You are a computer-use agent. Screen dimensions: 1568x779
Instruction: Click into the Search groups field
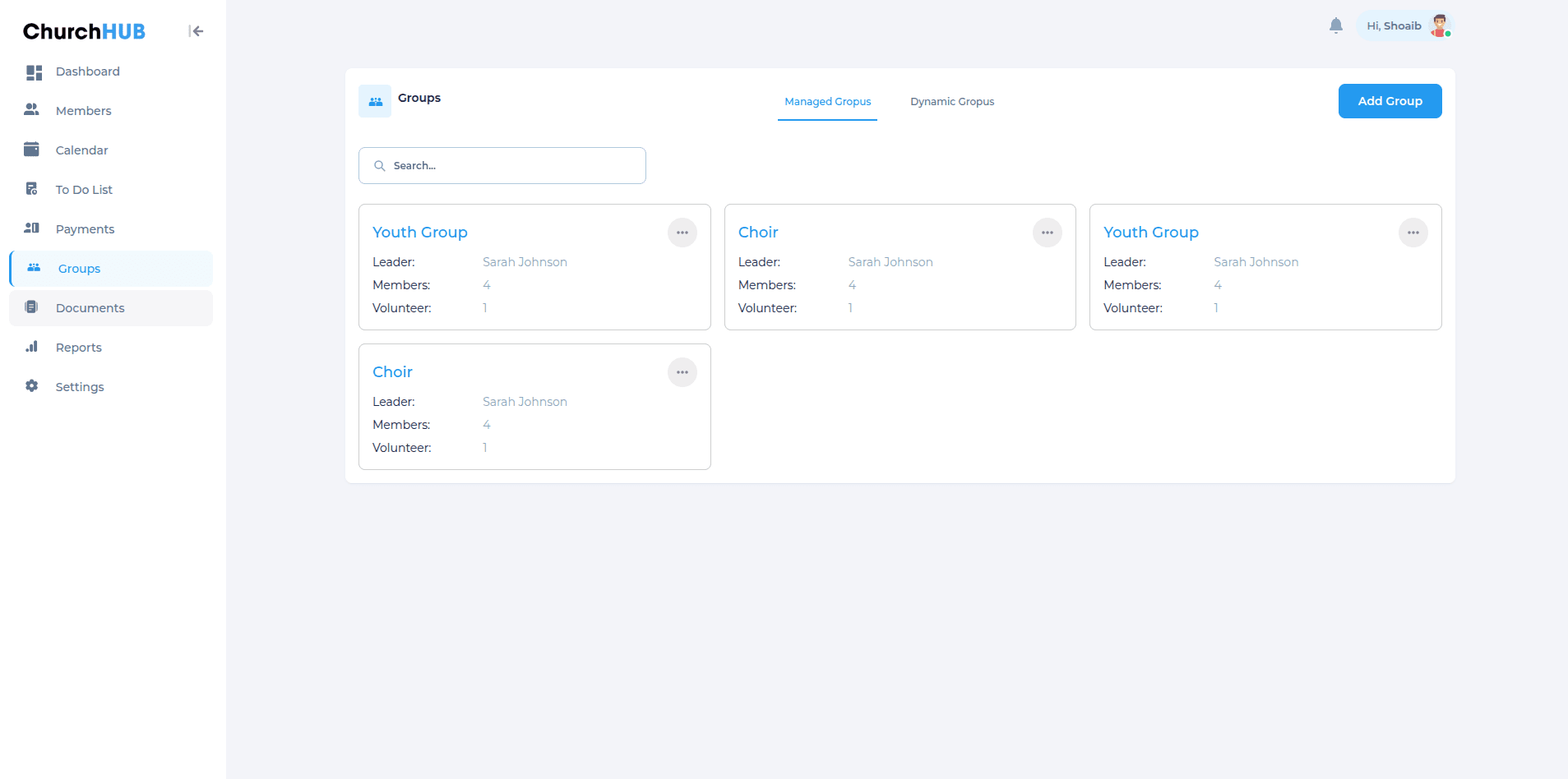tap(510, 166)
